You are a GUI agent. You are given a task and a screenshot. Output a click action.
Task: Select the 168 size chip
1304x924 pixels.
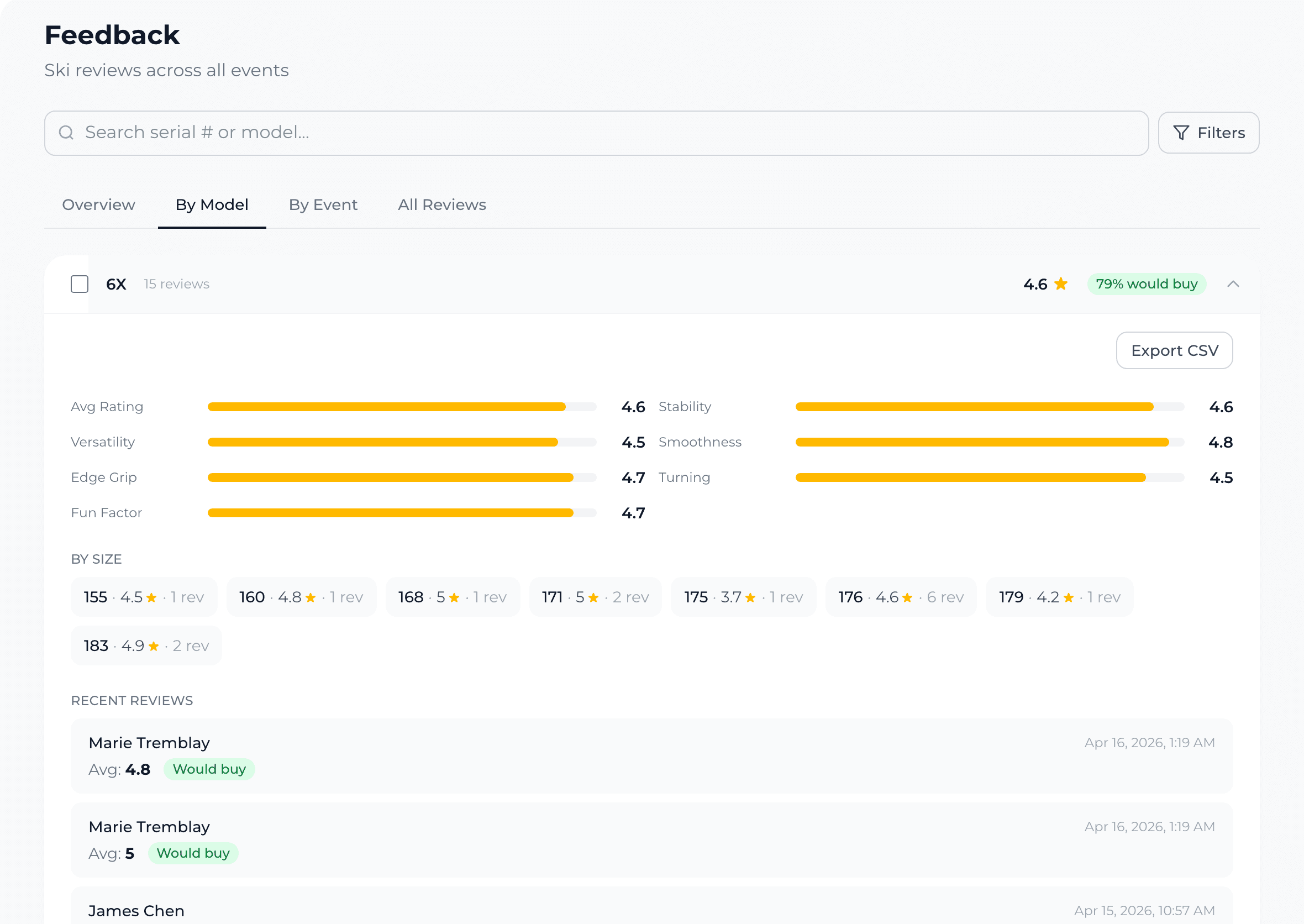coord(453,597)
